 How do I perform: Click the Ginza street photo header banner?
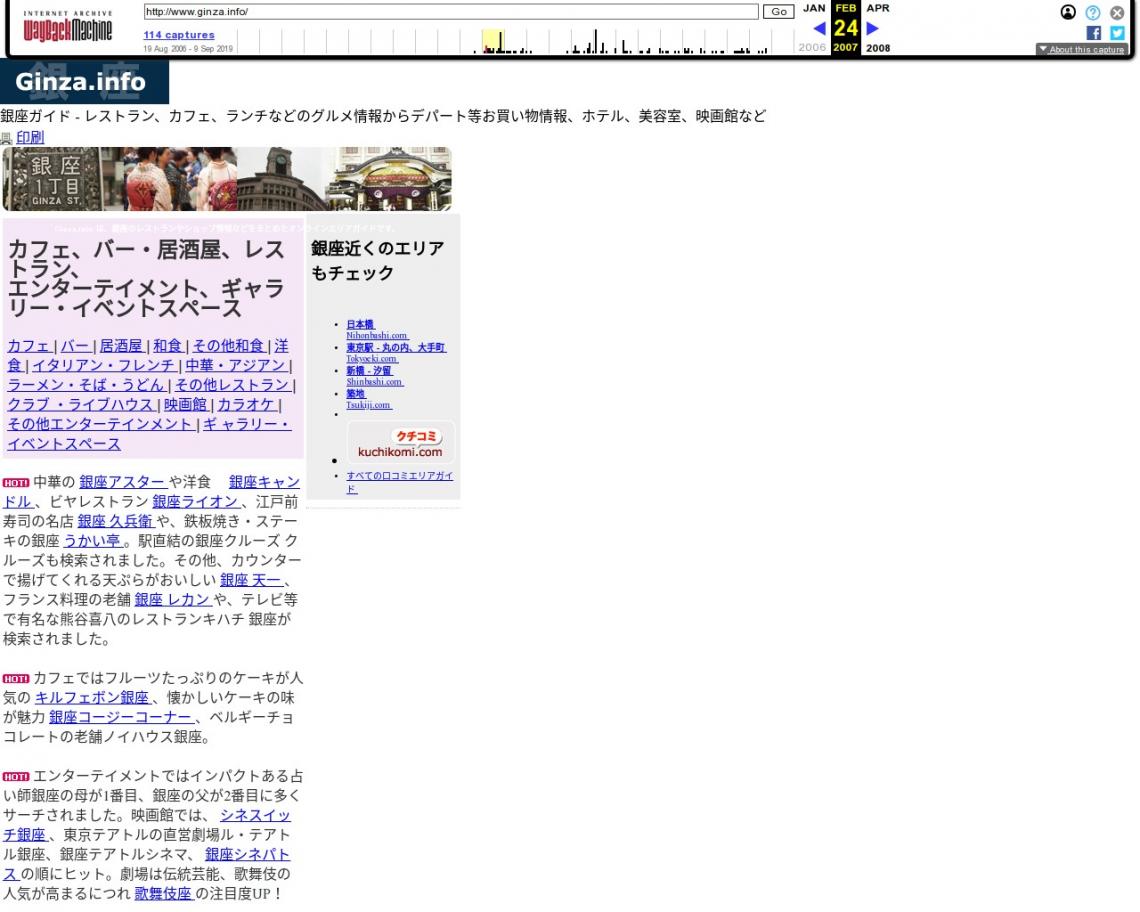[x=227, y=179]
